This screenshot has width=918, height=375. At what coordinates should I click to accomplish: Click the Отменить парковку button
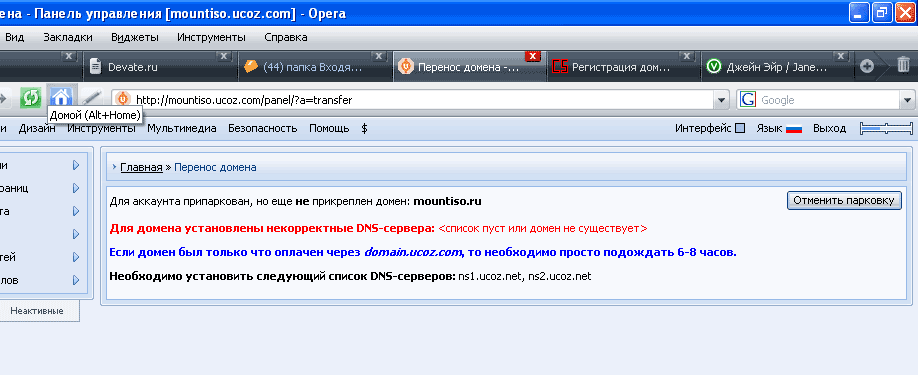[x=844, y=200]
